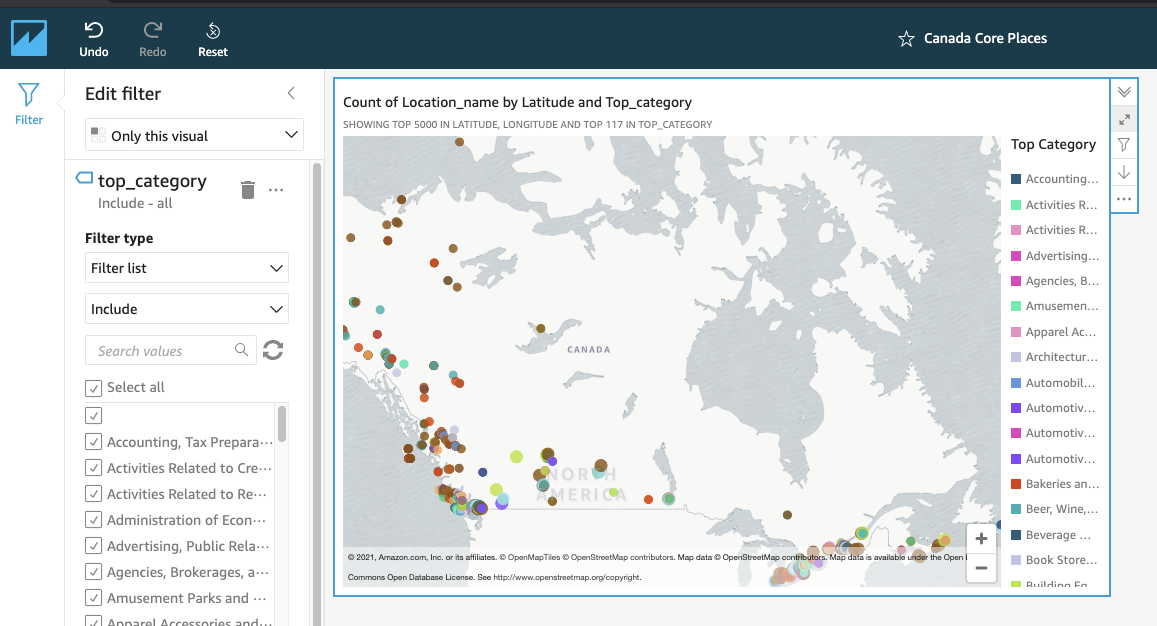Click the filter values list scrollbar
The image size is (1157, 626).
(282, 424)
